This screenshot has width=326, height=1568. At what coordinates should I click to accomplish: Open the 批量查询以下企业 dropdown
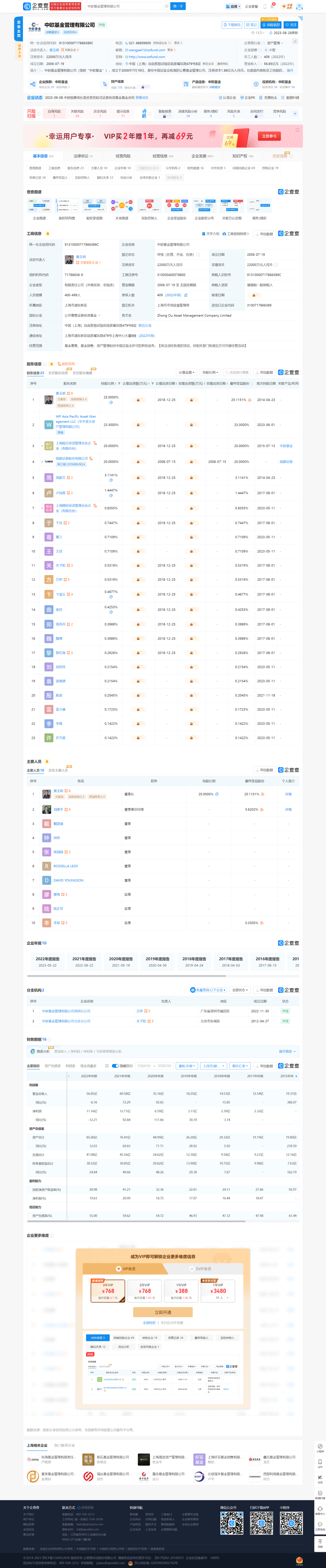point(208,990)
